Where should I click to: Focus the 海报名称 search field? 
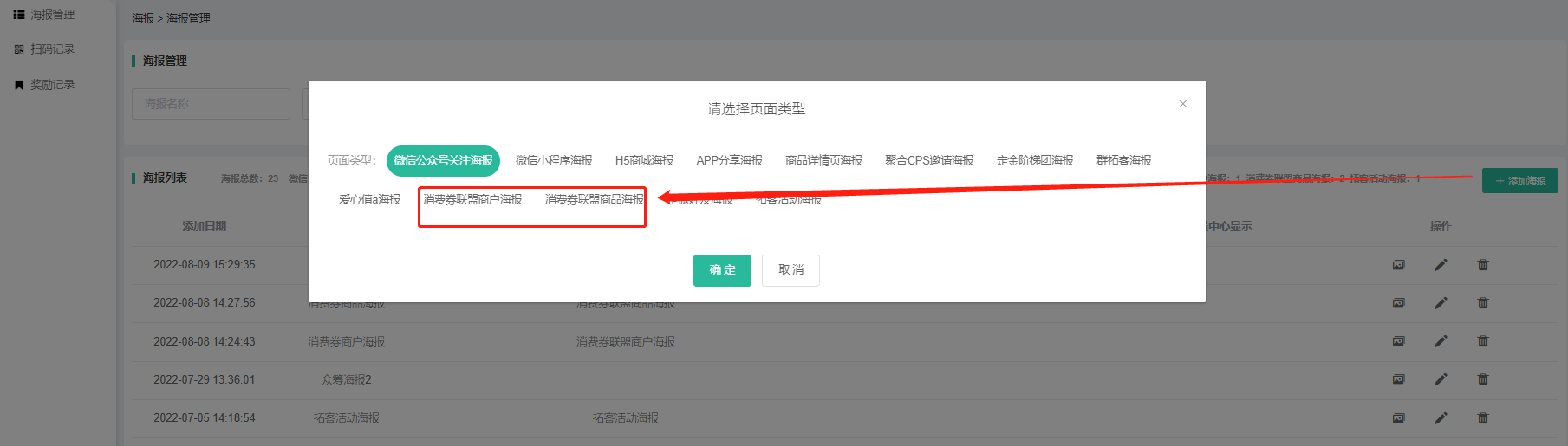211,104
